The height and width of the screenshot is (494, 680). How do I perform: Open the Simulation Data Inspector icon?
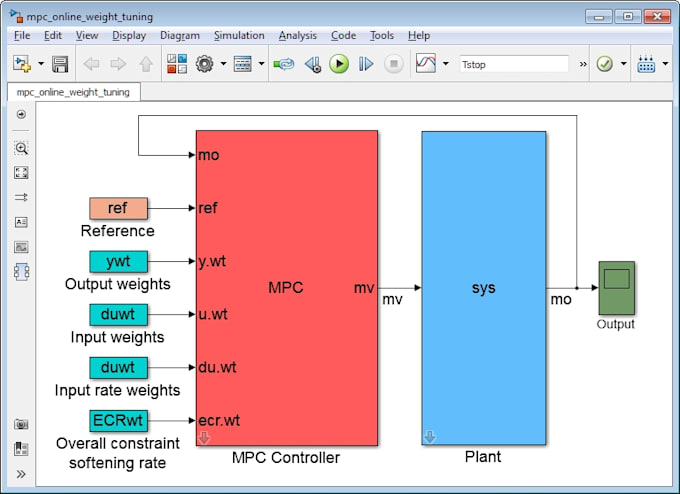[426, 63]
